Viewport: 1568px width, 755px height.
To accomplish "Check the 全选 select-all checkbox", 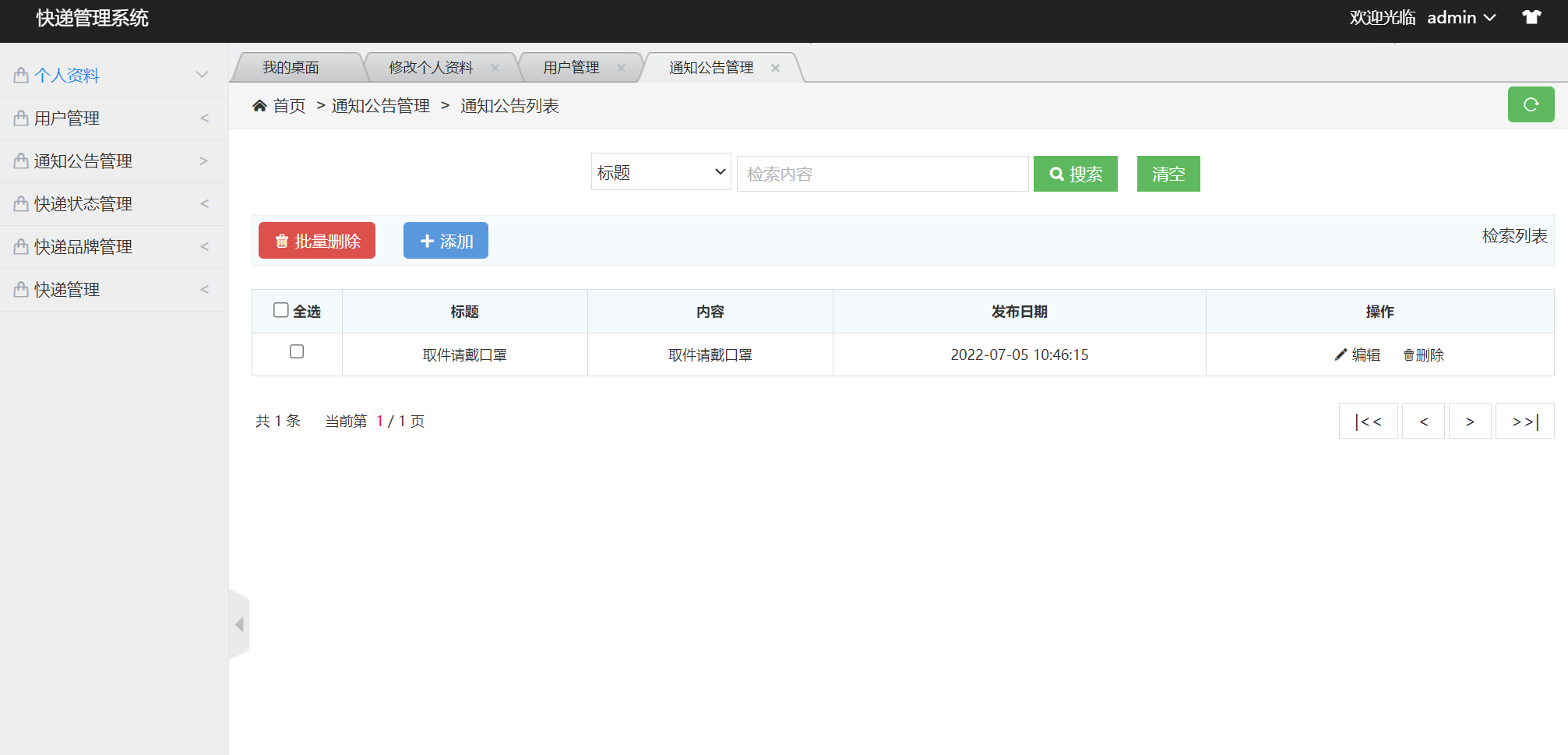I will click(280, 309).
